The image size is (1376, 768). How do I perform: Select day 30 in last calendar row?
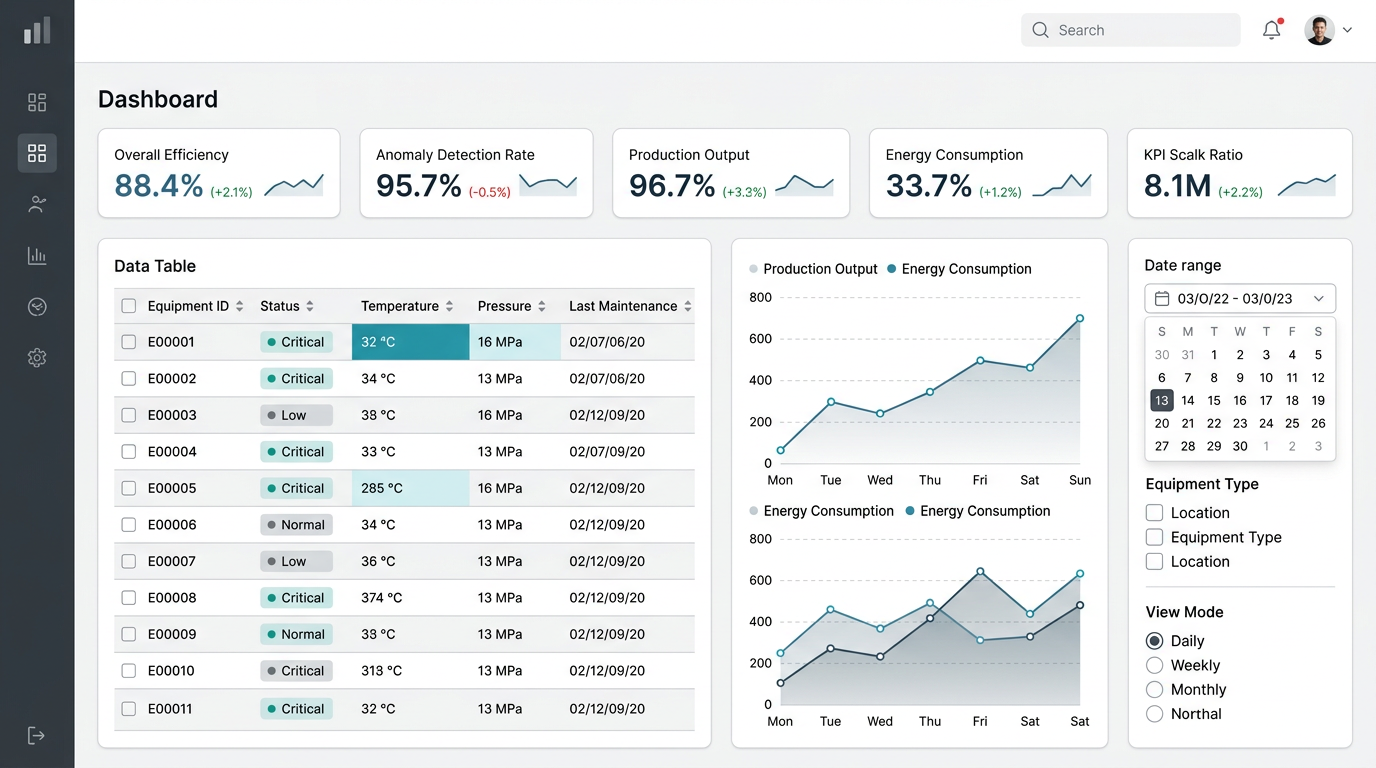[x=1240, y=447]
